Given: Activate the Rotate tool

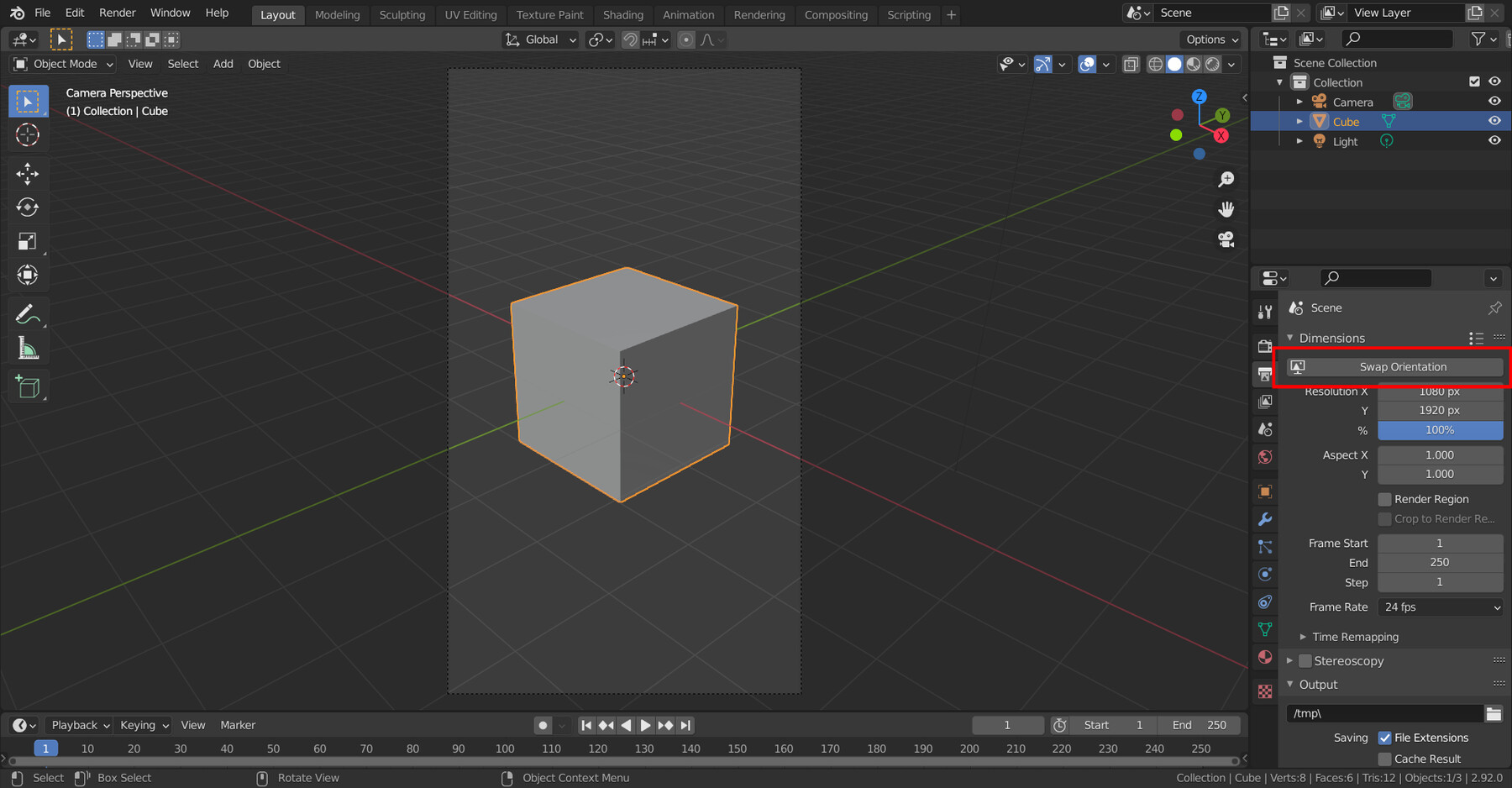Looking at the screenshot, I should pos(28,208).
